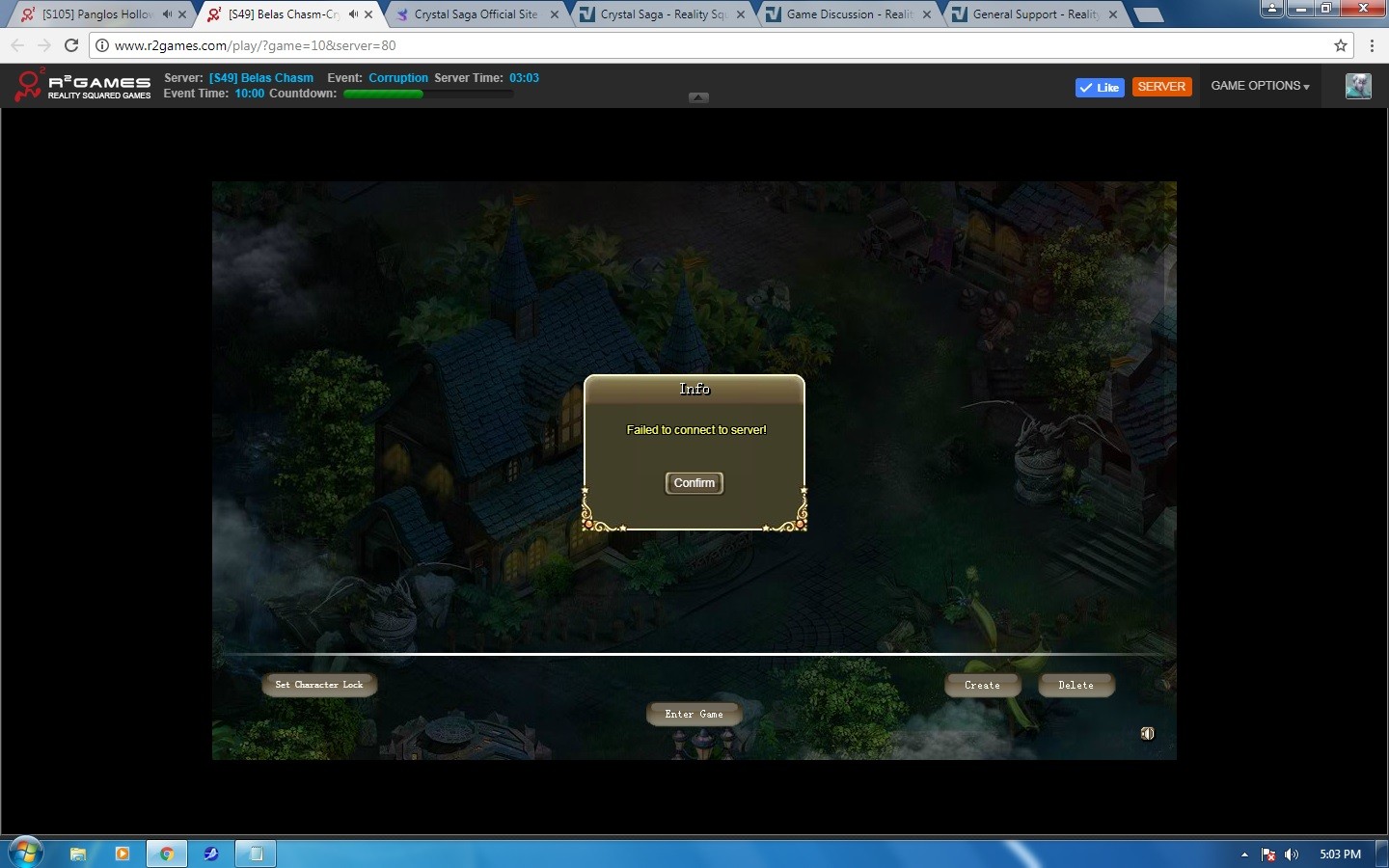This screenshot has height=868, width=1389.
Task: Expand the GAME OPTIONS dropdown
Action: (x=1261, y=86)
